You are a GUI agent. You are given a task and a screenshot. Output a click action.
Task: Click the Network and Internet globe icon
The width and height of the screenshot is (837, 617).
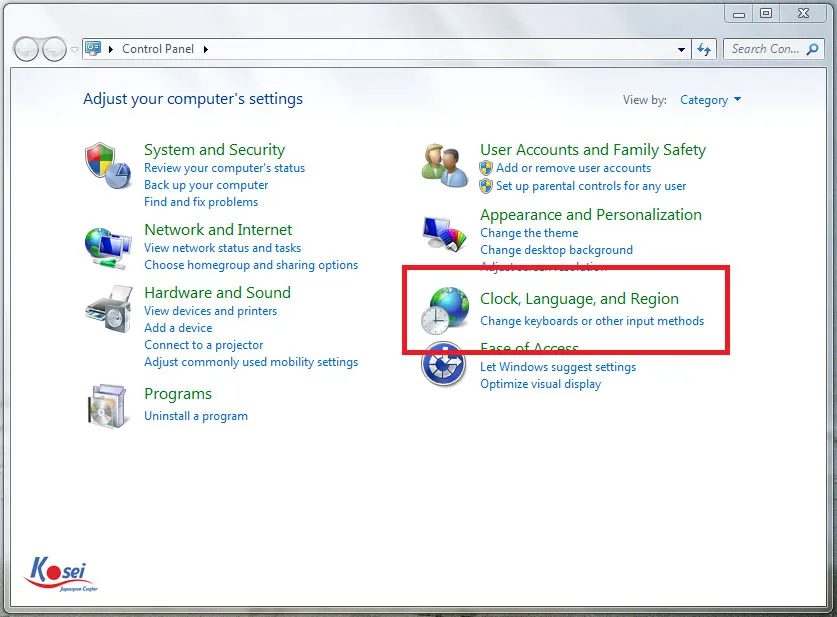tap(108, 243)
